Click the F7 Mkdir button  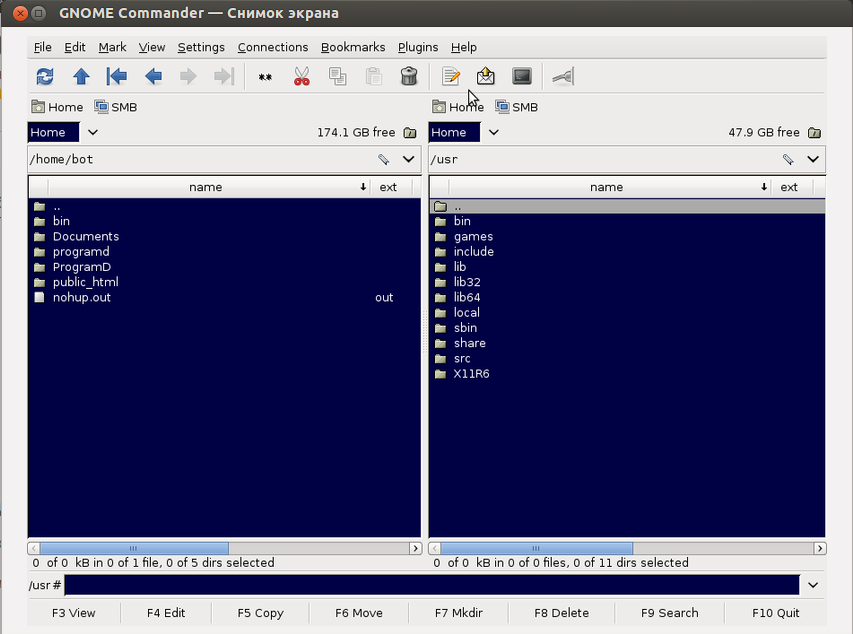(x=459, y=613)
